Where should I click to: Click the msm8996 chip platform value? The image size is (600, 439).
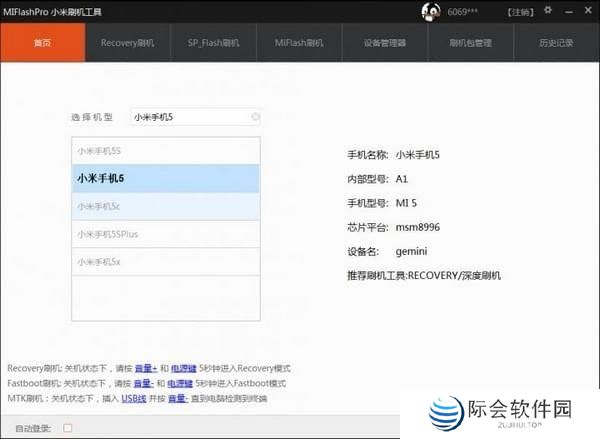418,227
